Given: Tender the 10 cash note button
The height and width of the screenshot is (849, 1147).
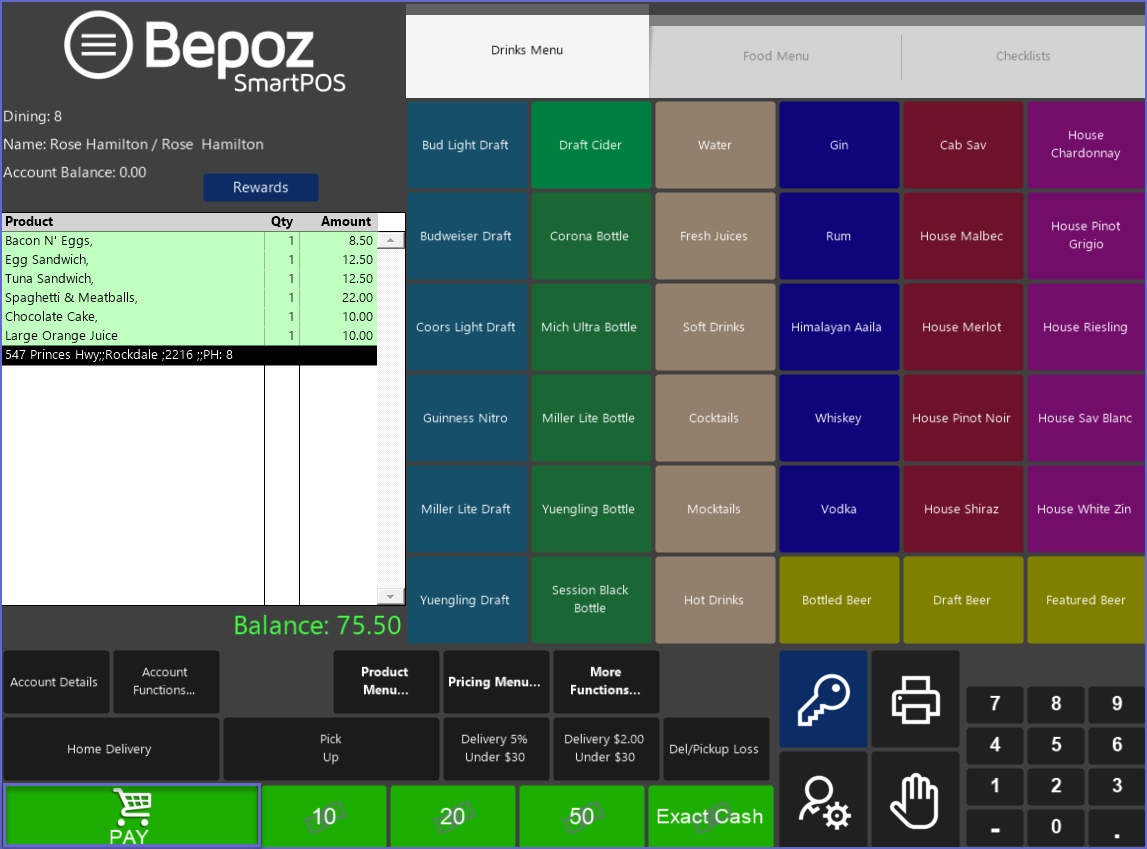Looking at the screenshot, I should tap(324, 816).
